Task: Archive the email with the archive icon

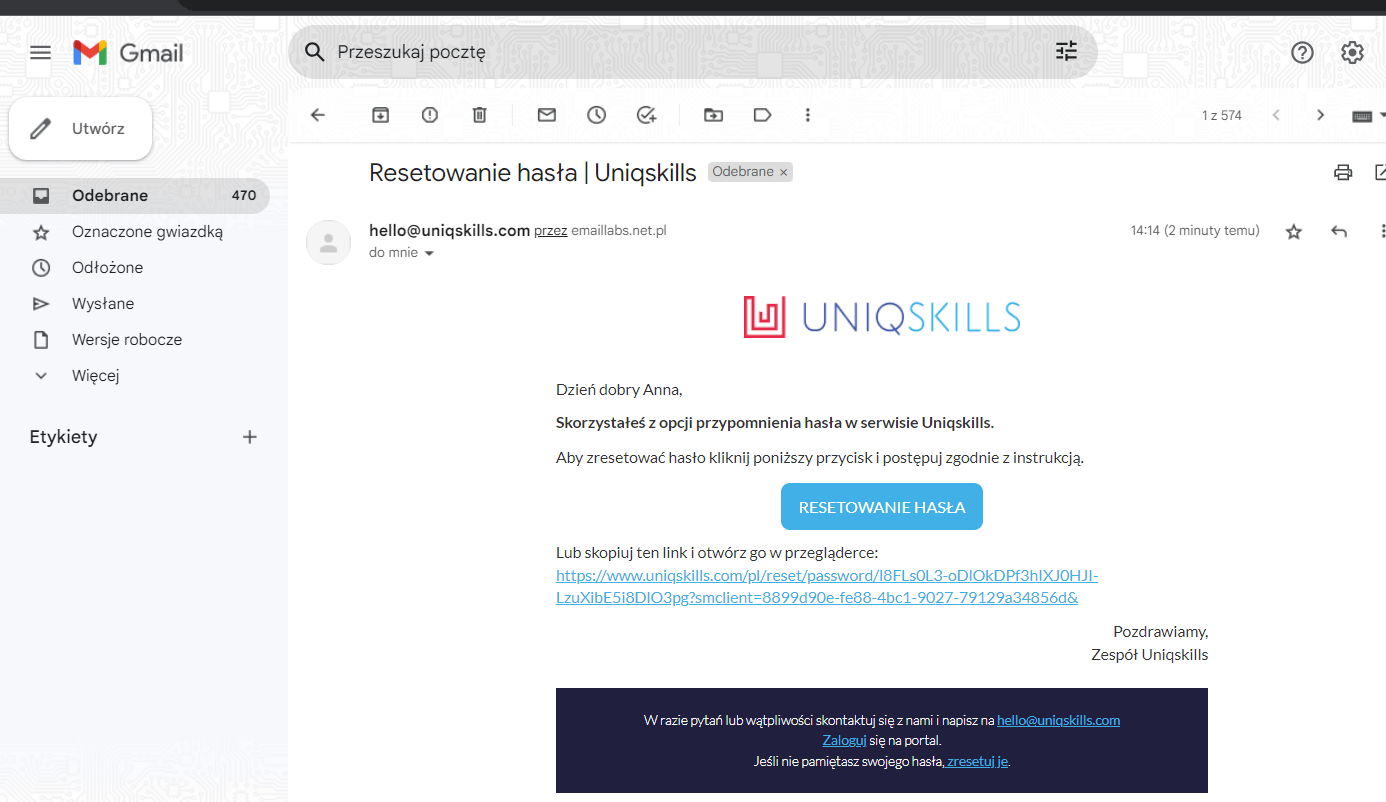Action: click(x=380, y=115)
